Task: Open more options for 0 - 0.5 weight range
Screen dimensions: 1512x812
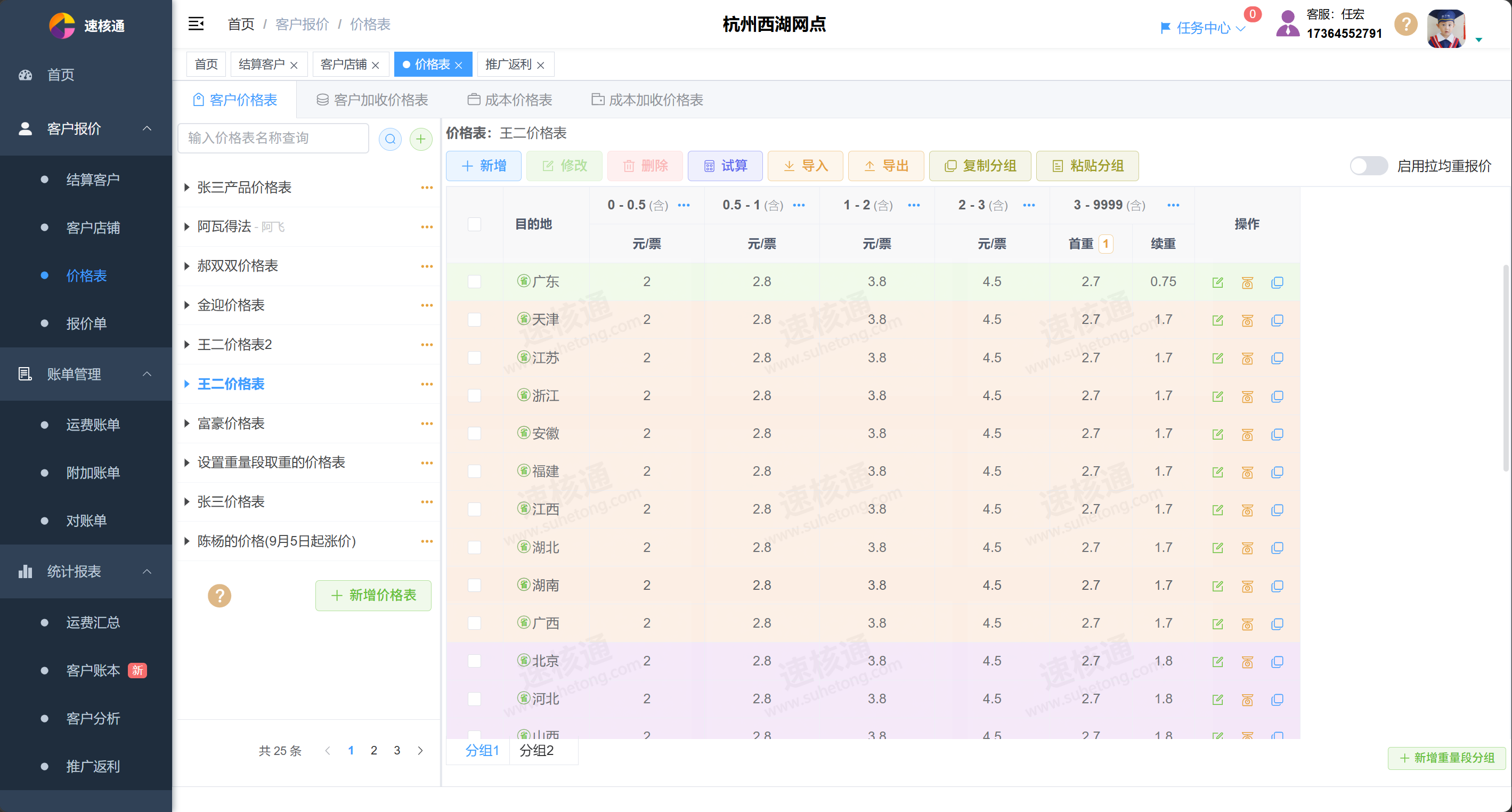Action: pos(684,205)
